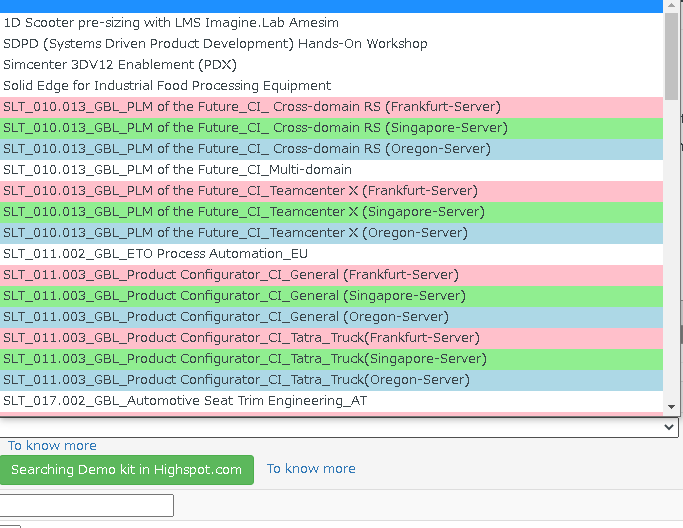
Task: Choose Cross-domain RS (Singapore-Server) option
Action: click(255, 127)
